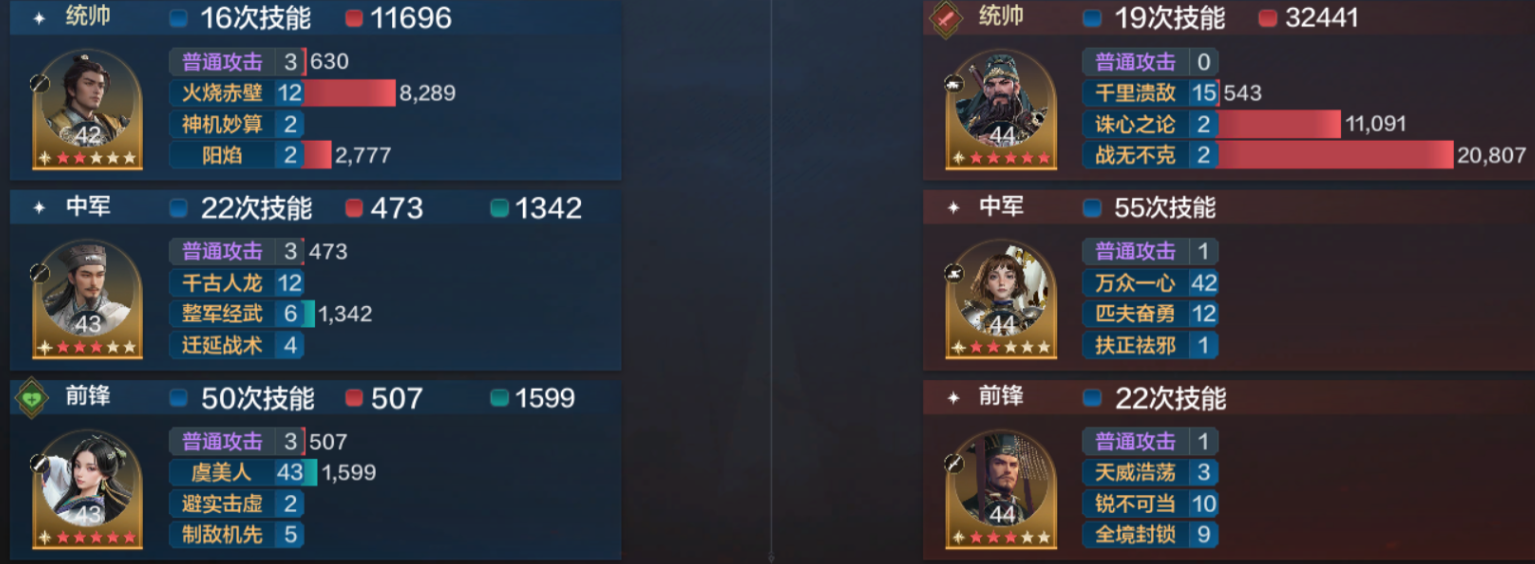Click the red damage marker beside 32441
The height and width of the screenshot is (564, 1535).
click(x=1267, y=18)
